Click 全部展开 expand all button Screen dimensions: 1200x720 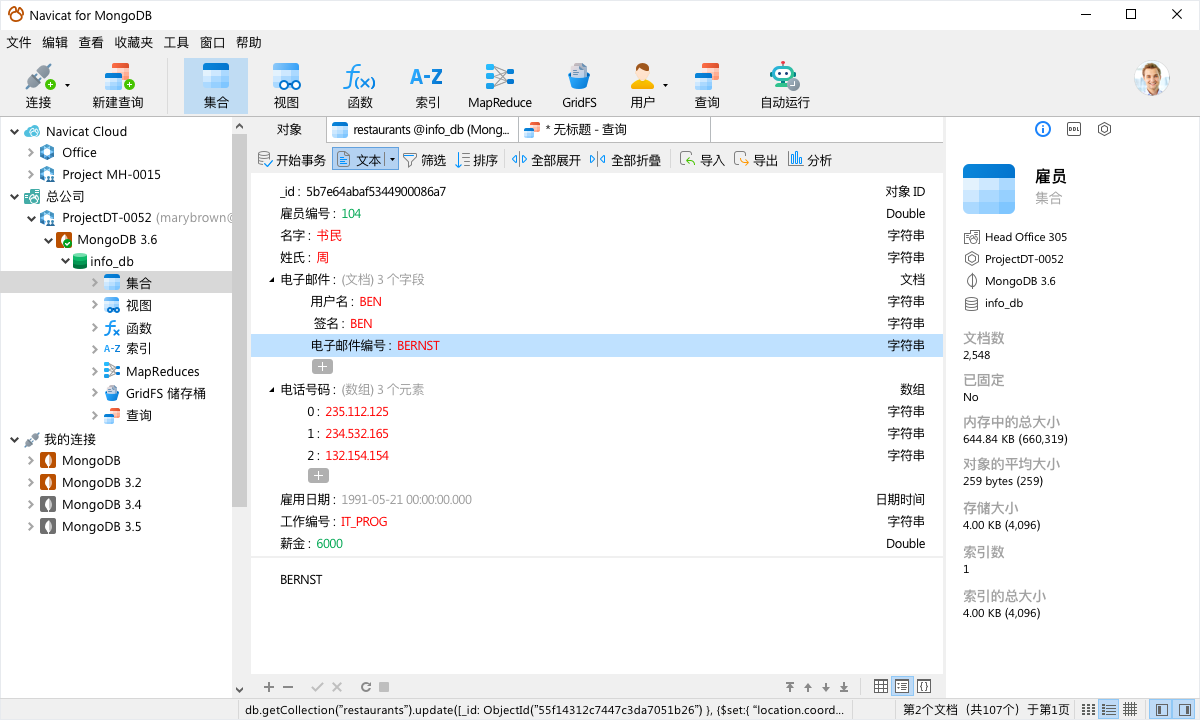(547, 160)
